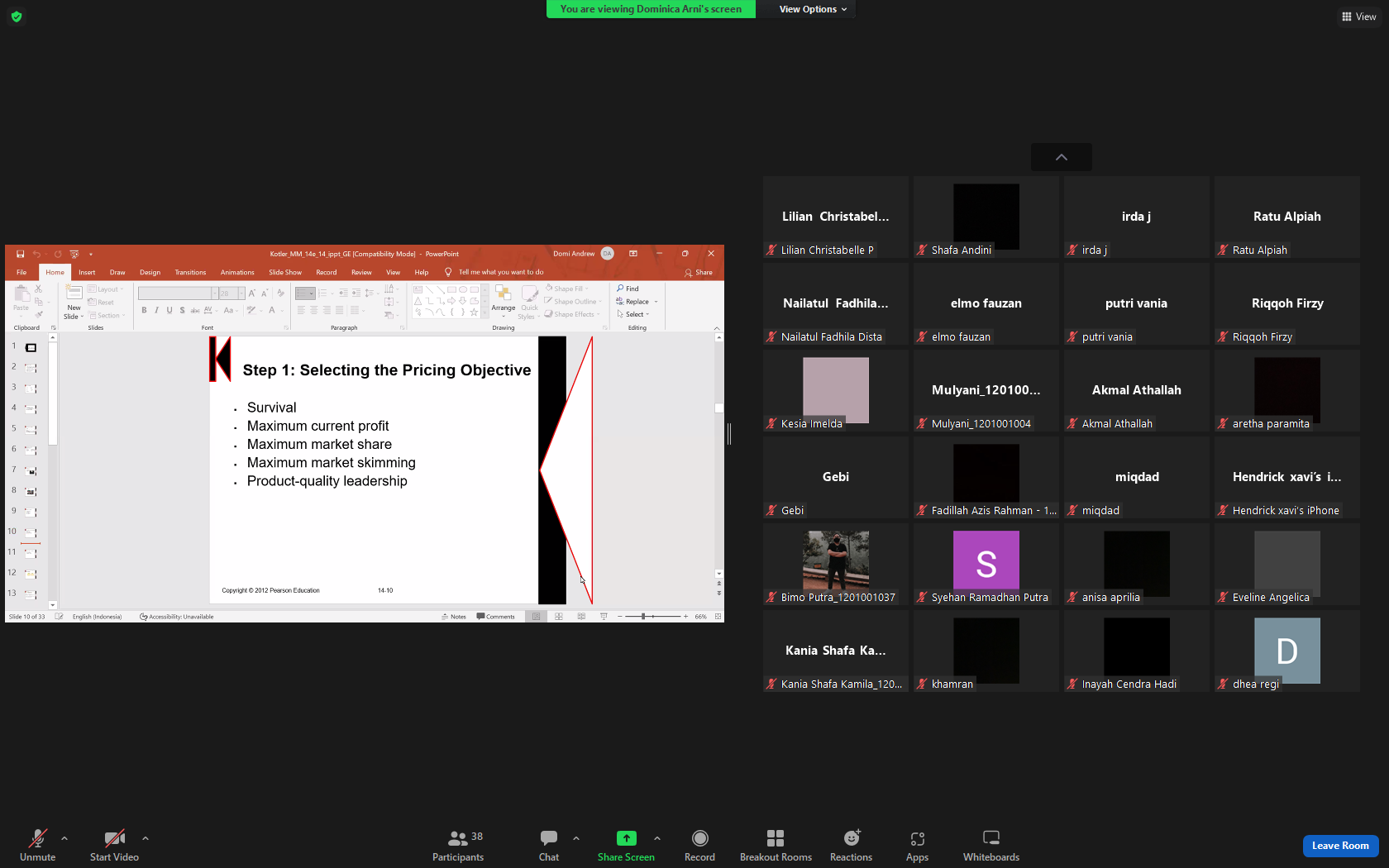The width and height of the screenshot is (1389, 868).
Task: Click the Leave Room button
Action: 1340,846
